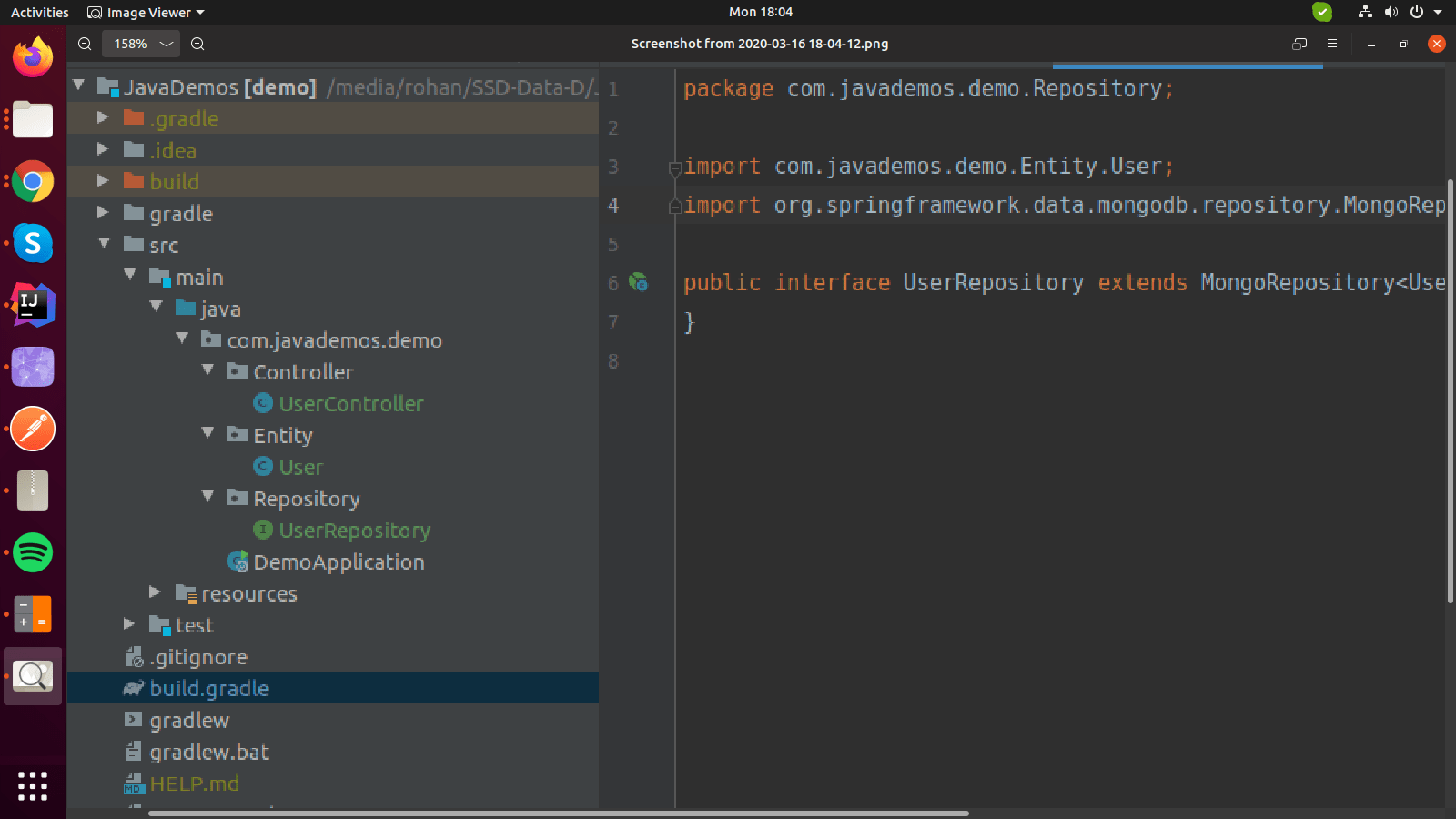Open IntelliJ IDEA from the dock
Viewport: 1456px width, 819px height.
click(x=33, y=306)
